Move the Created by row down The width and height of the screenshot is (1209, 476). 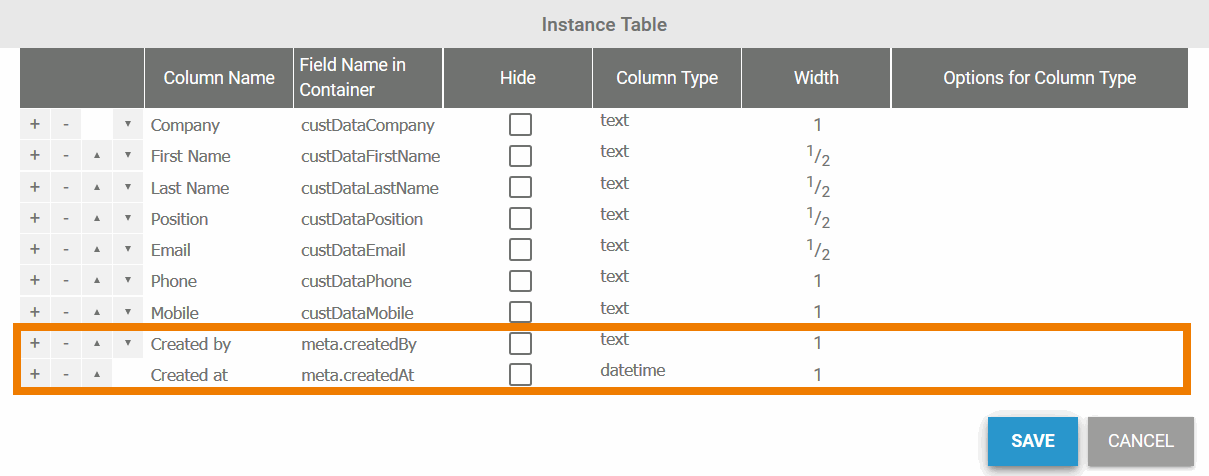pos(128,344)
